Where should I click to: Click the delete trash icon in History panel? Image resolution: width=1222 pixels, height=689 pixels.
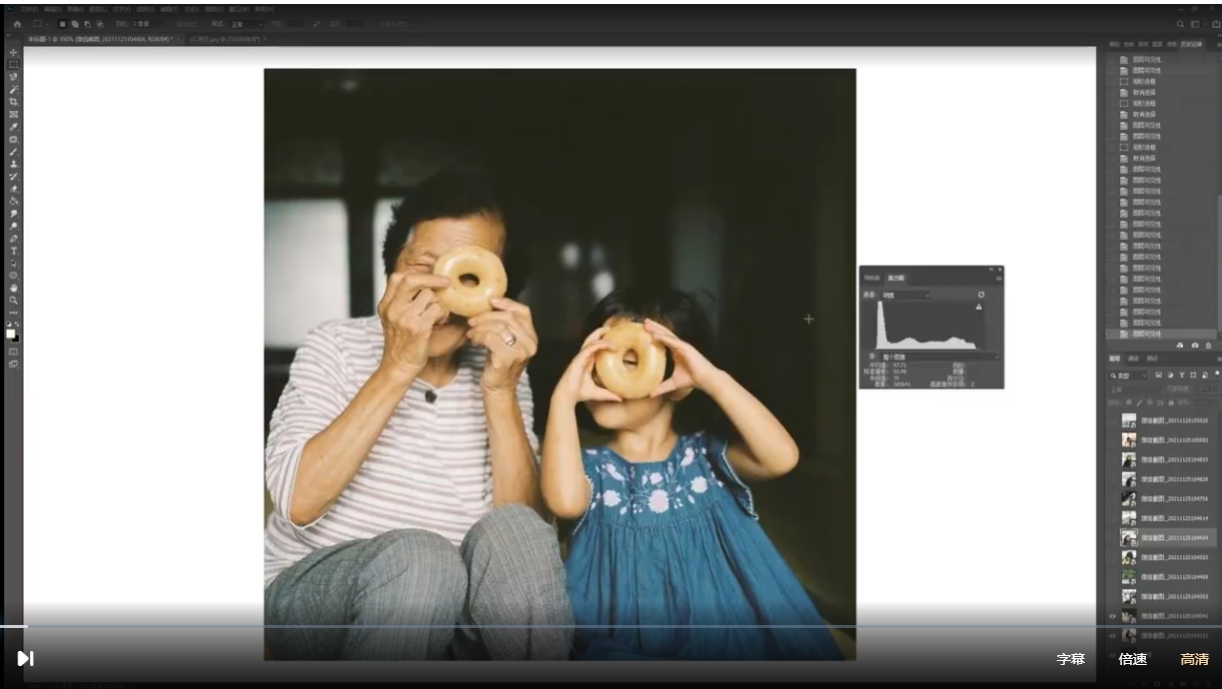tap(1208, 345)
